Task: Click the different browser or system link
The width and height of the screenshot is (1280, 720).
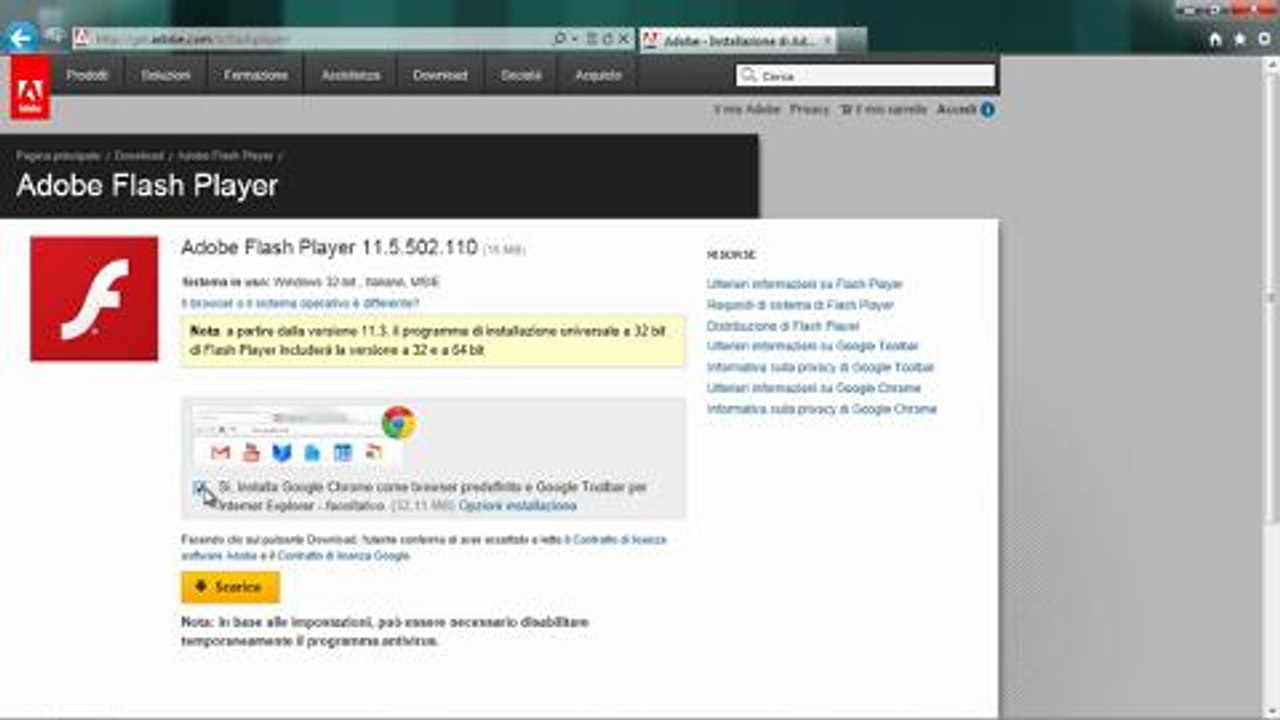Action: (x=300, y=303)
